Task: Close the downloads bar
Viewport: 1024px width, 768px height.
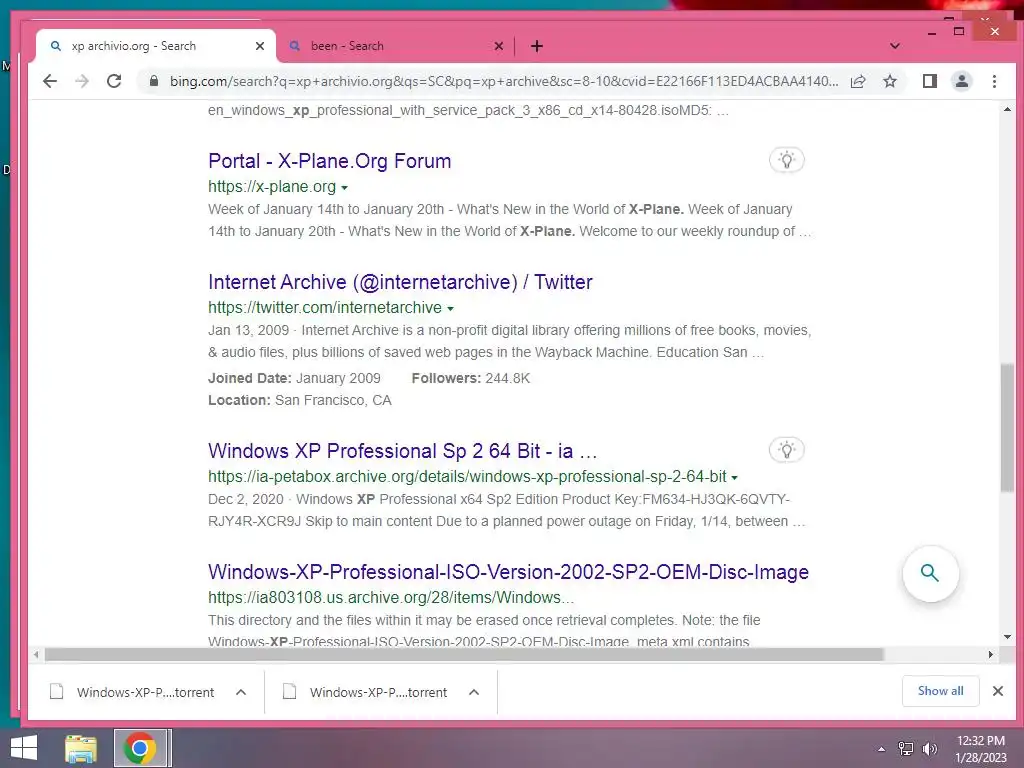Action: pos(998,691)
